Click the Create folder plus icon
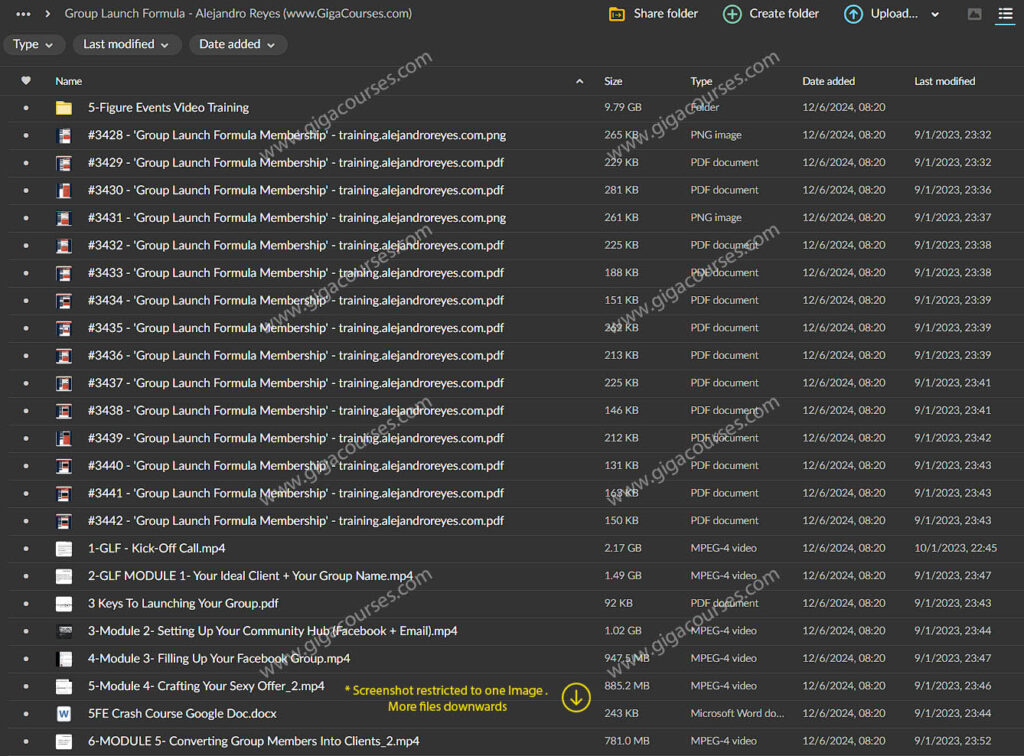 click(732, 14)
